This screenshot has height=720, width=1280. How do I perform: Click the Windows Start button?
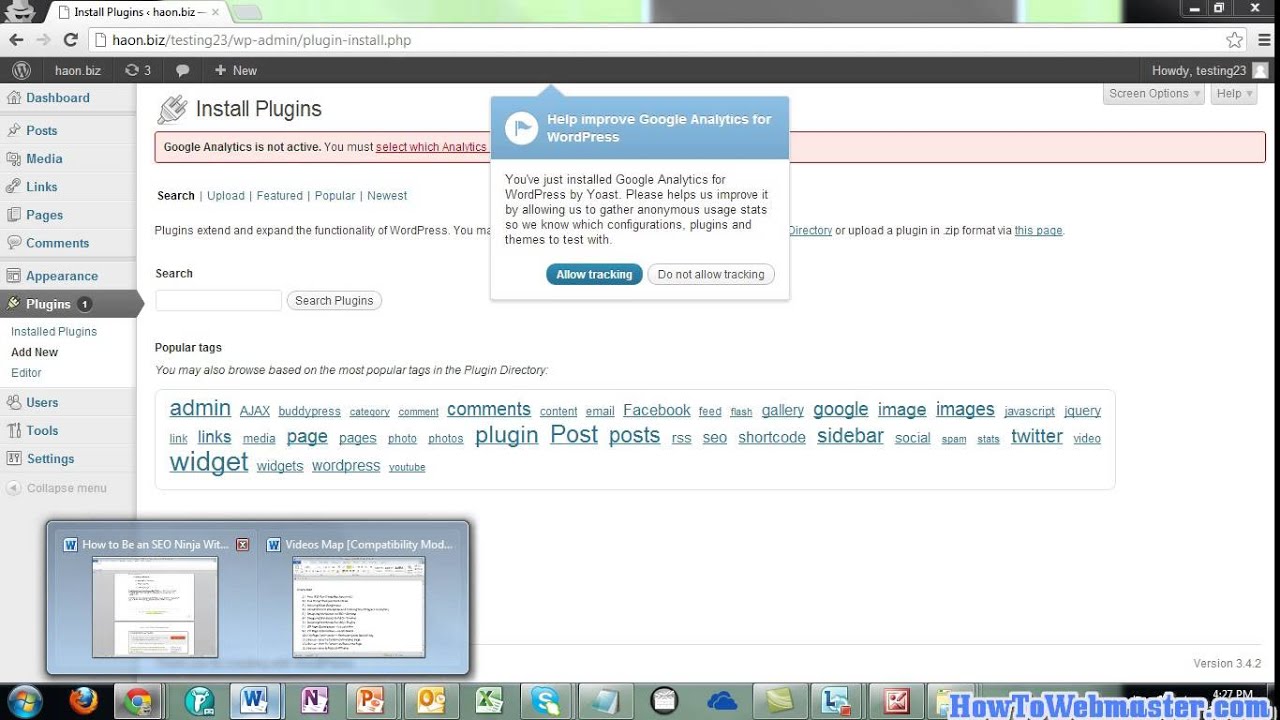pos(24,700)
